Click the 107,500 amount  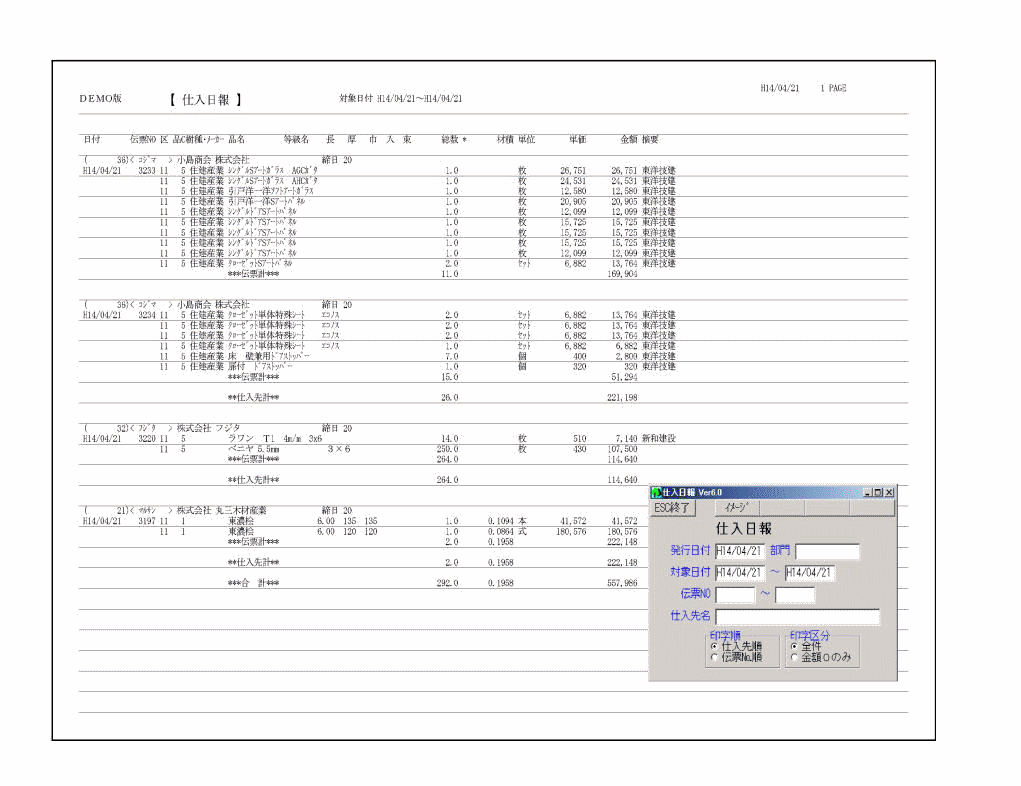[x=622, y=449]
